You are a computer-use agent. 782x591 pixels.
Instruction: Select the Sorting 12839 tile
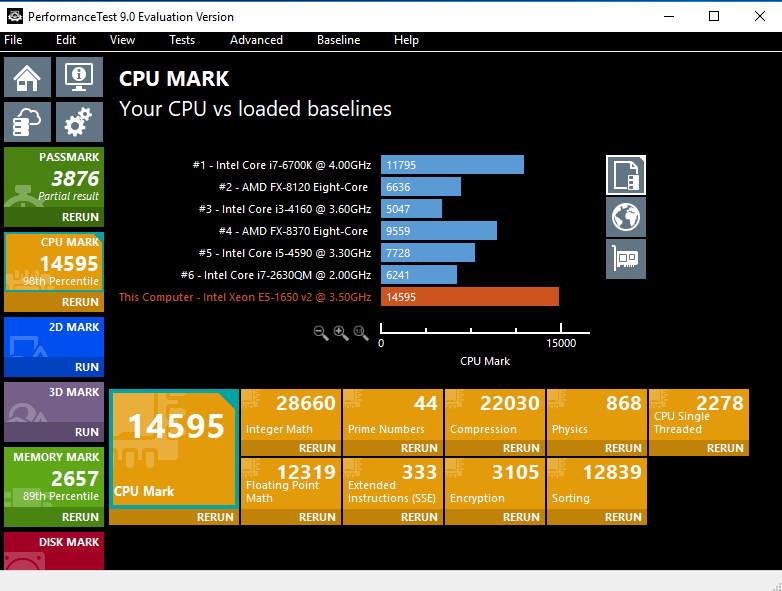point(597,484)
